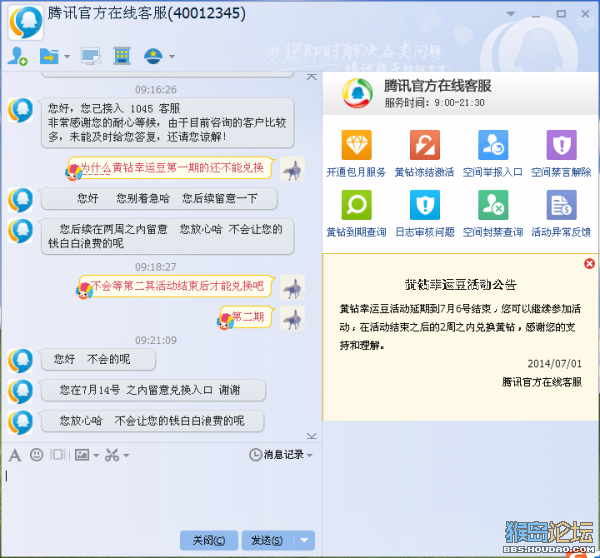Click the send file folder icon
Screen dimensions: 600x558
tap(49, 56)
